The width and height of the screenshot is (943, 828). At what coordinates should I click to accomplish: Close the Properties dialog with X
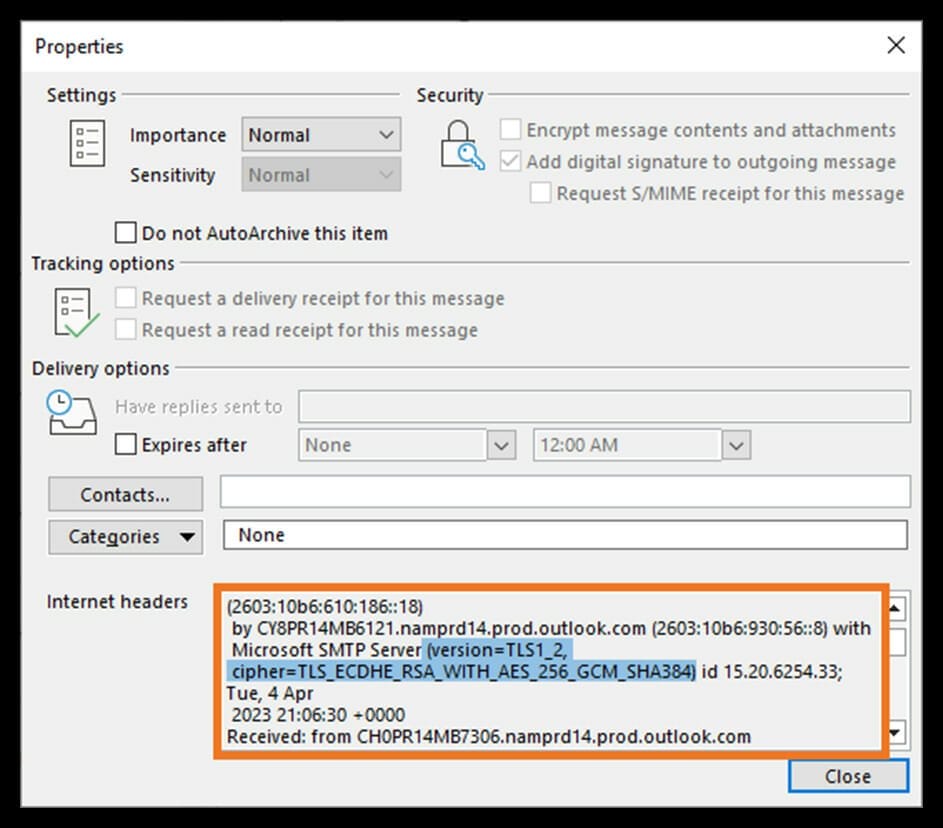895,45
